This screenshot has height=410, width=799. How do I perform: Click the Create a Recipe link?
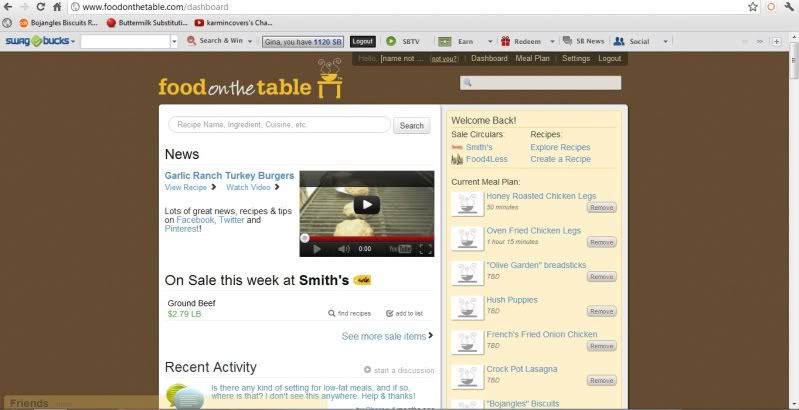(x=561, y=159)
